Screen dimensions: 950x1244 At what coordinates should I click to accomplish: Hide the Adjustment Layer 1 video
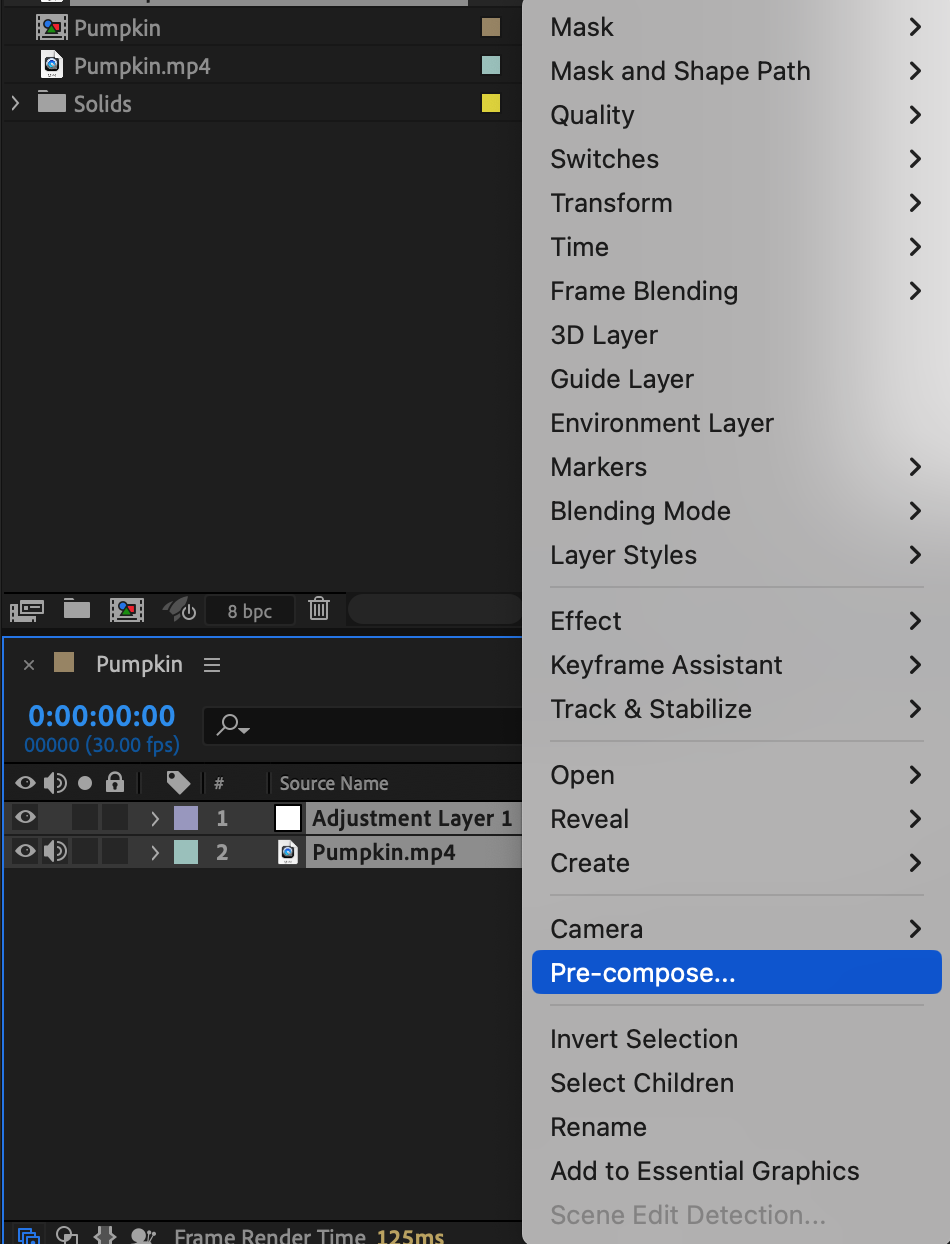(25, 818)
